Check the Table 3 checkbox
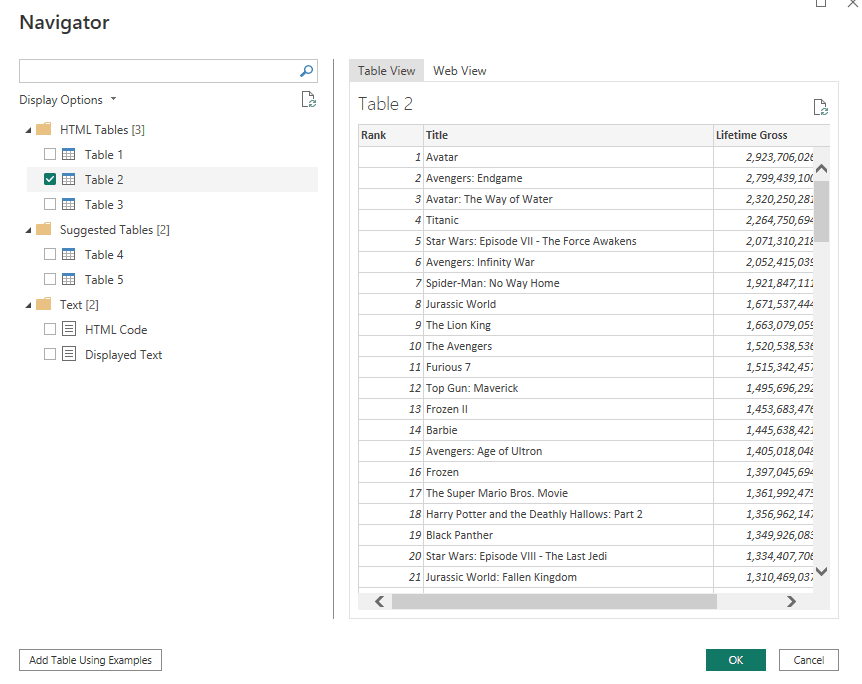Image resolution: width=862 pixels, height=684 pixels. [x=50, y=205]
